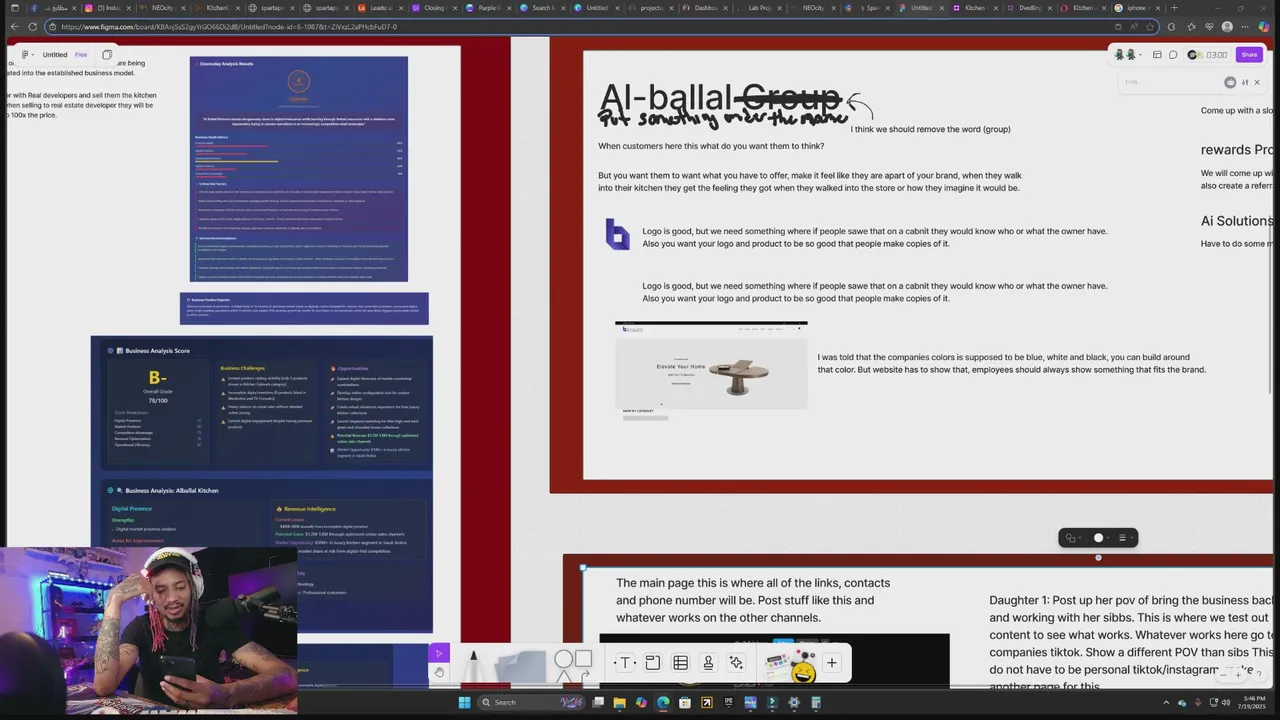Click 'I think we should remove the word (group)'
The height and width of the screenshot is (720, 1280).
tap(931, 129)
